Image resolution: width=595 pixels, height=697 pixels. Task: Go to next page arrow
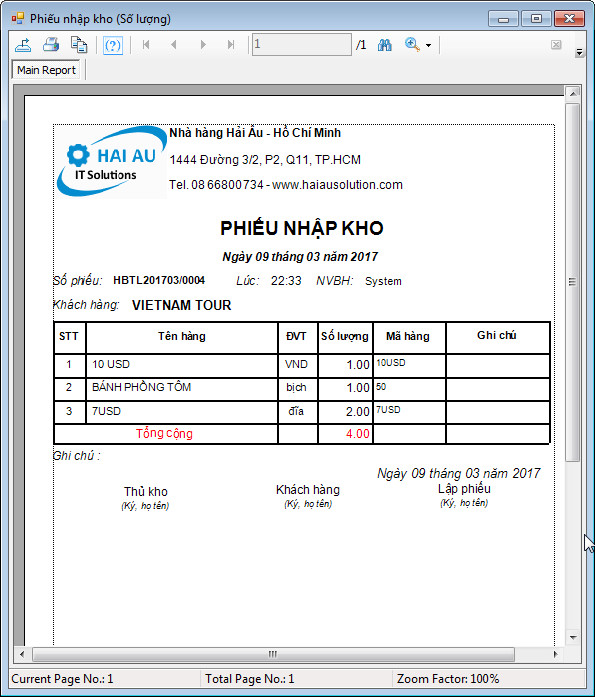(x=203, y=45)
